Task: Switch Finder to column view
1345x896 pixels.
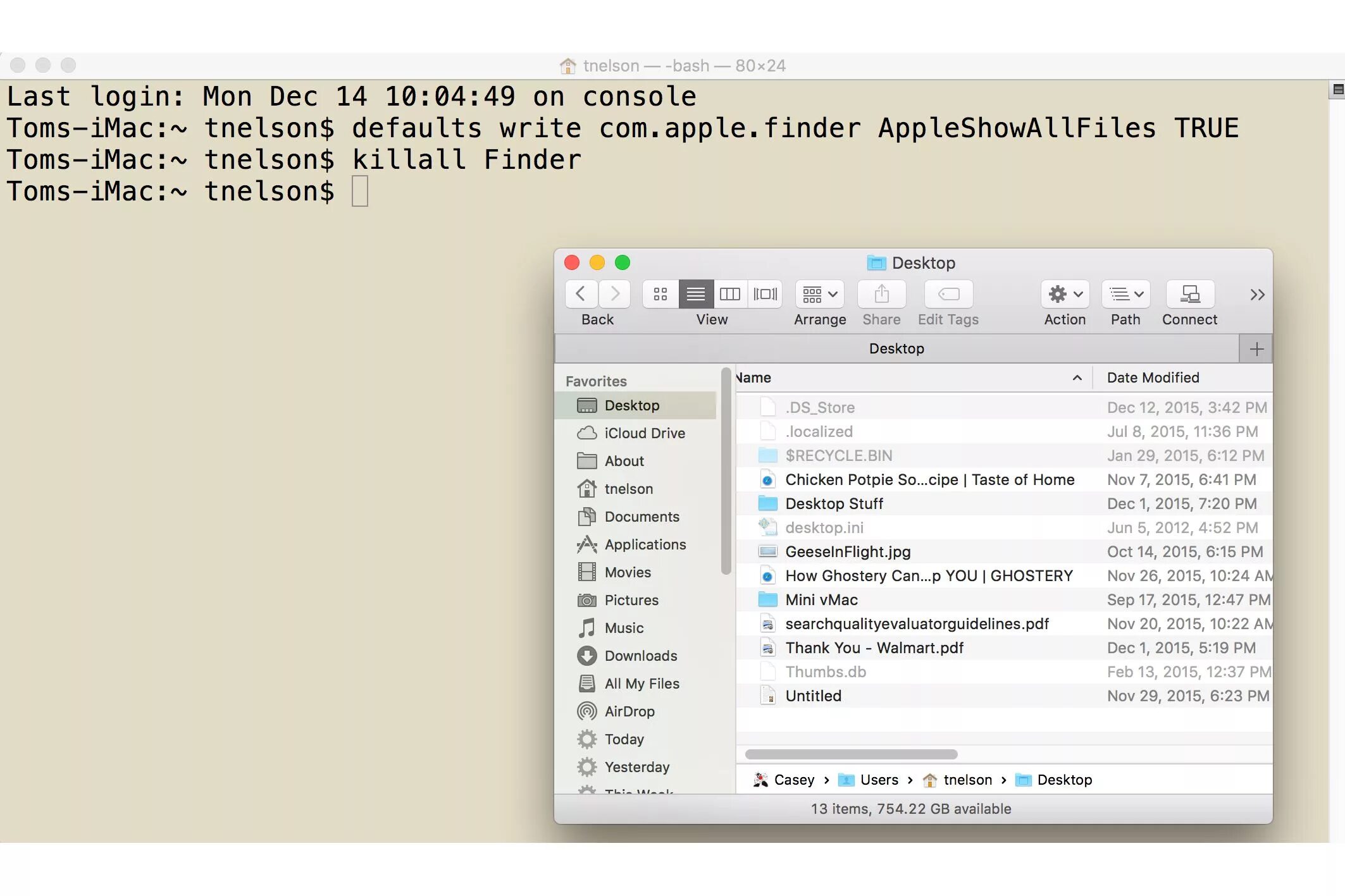Action: (730, 294)
